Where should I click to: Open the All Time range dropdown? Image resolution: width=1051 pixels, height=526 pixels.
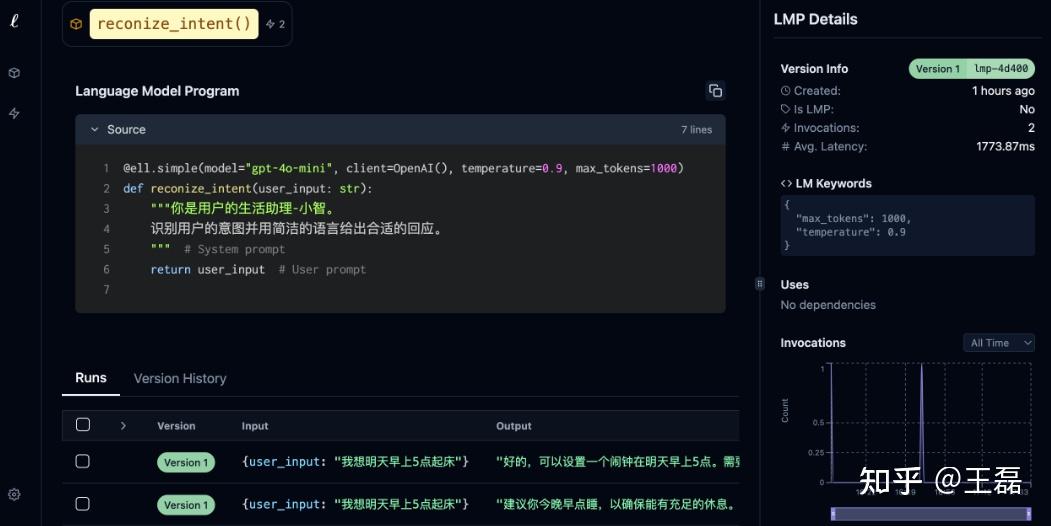[x=998, y=343]
